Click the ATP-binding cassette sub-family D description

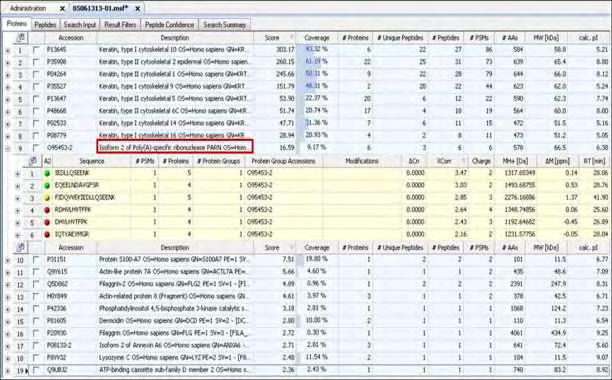[174, 369]
